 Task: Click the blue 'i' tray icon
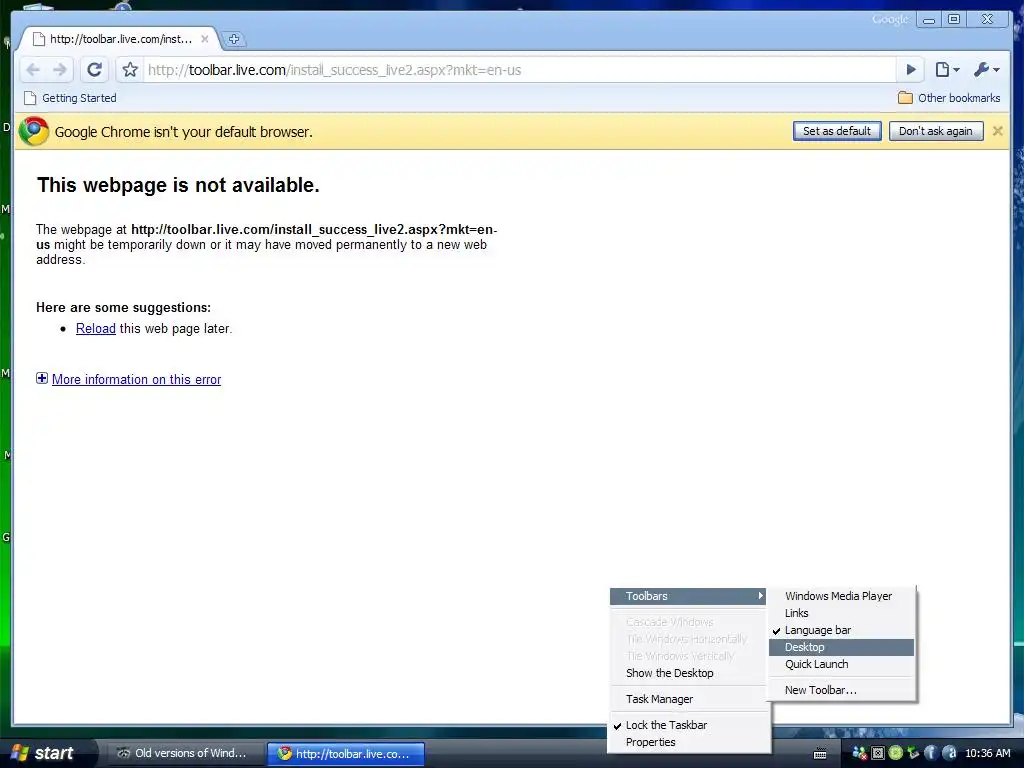(x=931, y=753)
